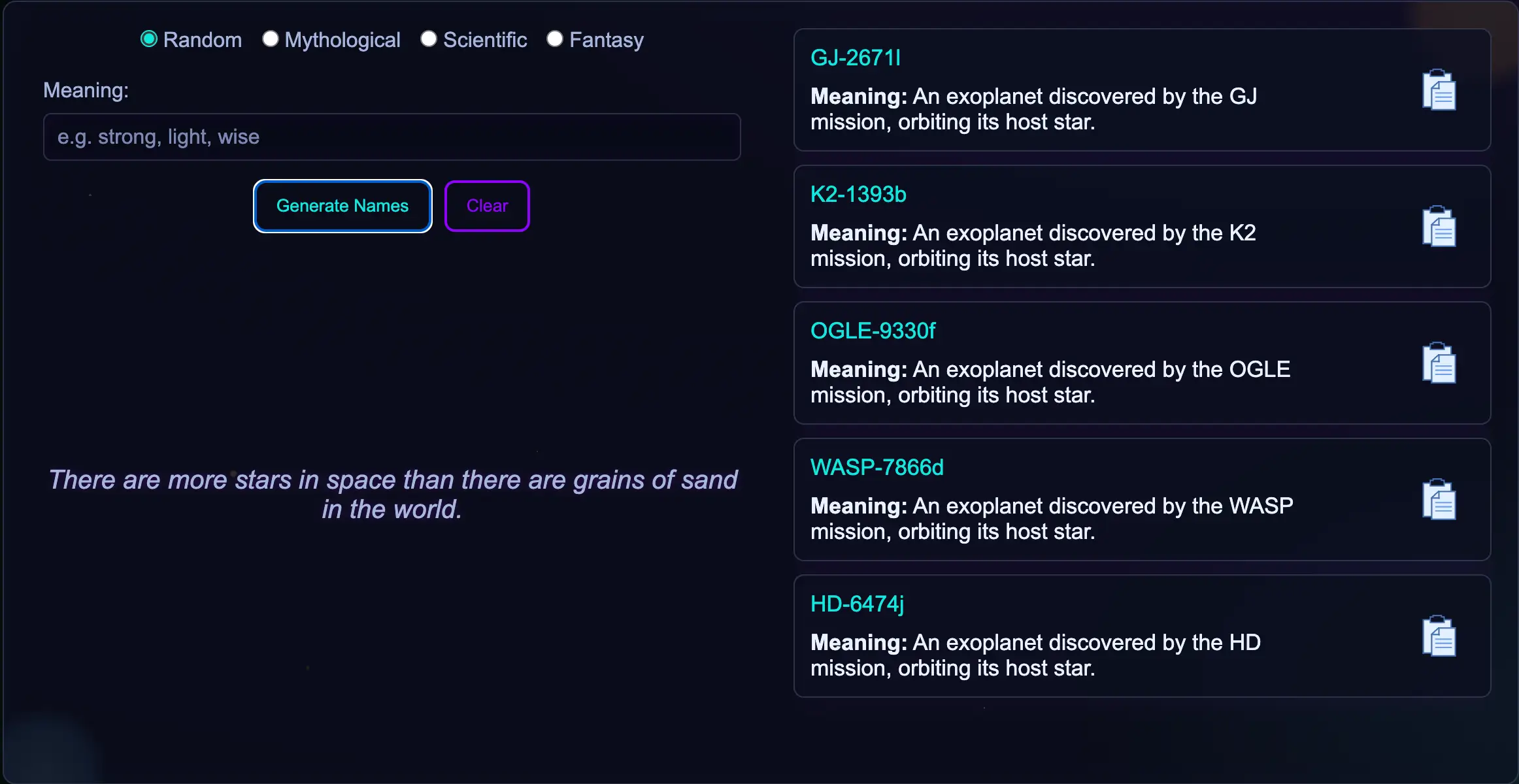Copy the OGLE-9330f name to clipboard
The width and height of the screenshot is (1519, 784).
(x=1439, y=363)
